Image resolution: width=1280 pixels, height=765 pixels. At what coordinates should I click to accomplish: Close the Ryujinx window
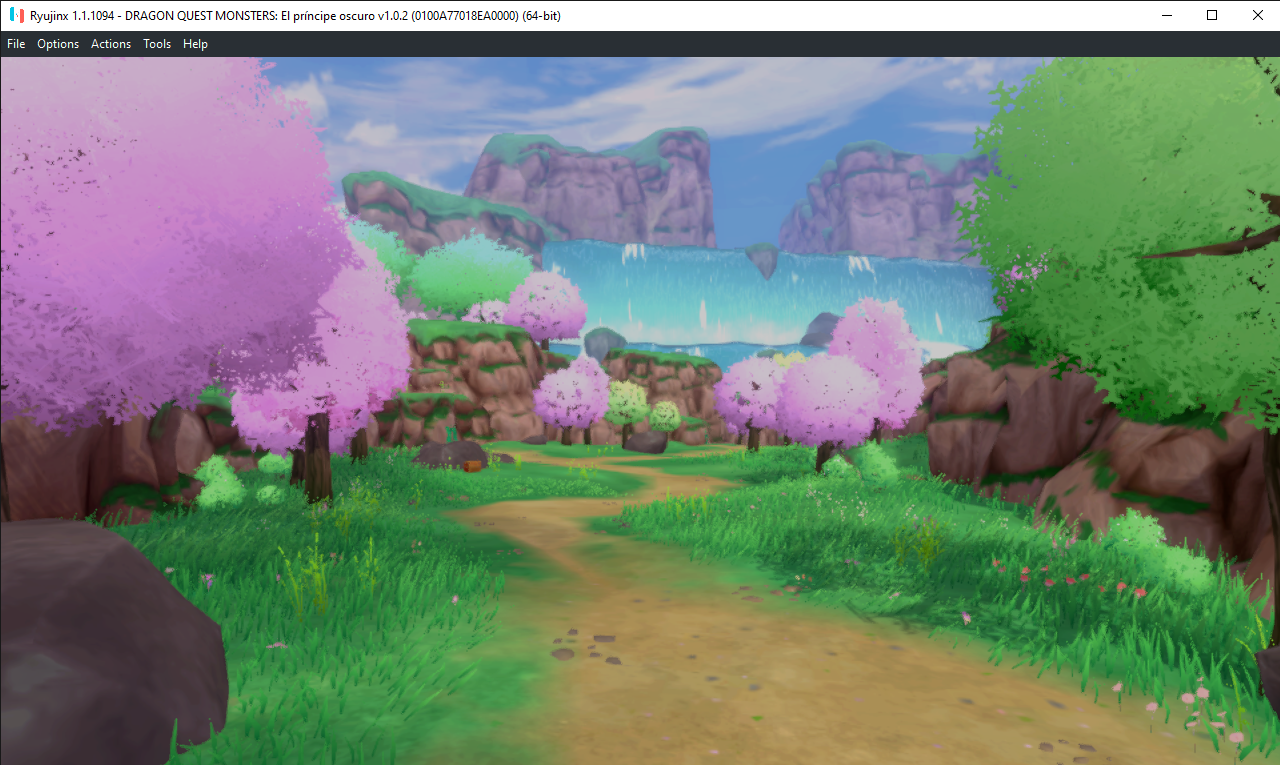[x=1257, y=15]
